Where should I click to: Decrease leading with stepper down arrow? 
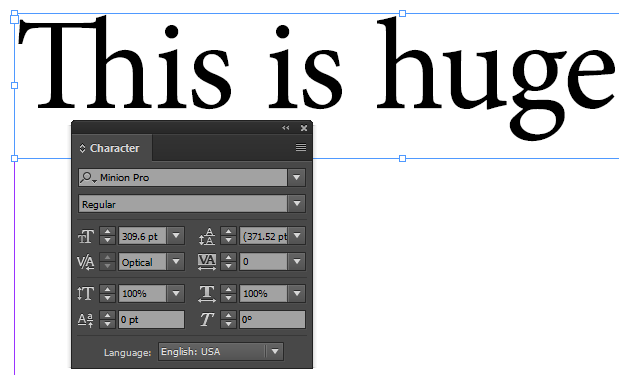coord(228,240)
